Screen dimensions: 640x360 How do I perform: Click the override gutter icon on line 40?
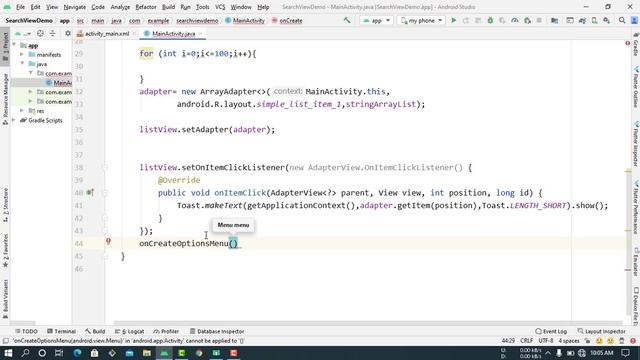point(90,192)
